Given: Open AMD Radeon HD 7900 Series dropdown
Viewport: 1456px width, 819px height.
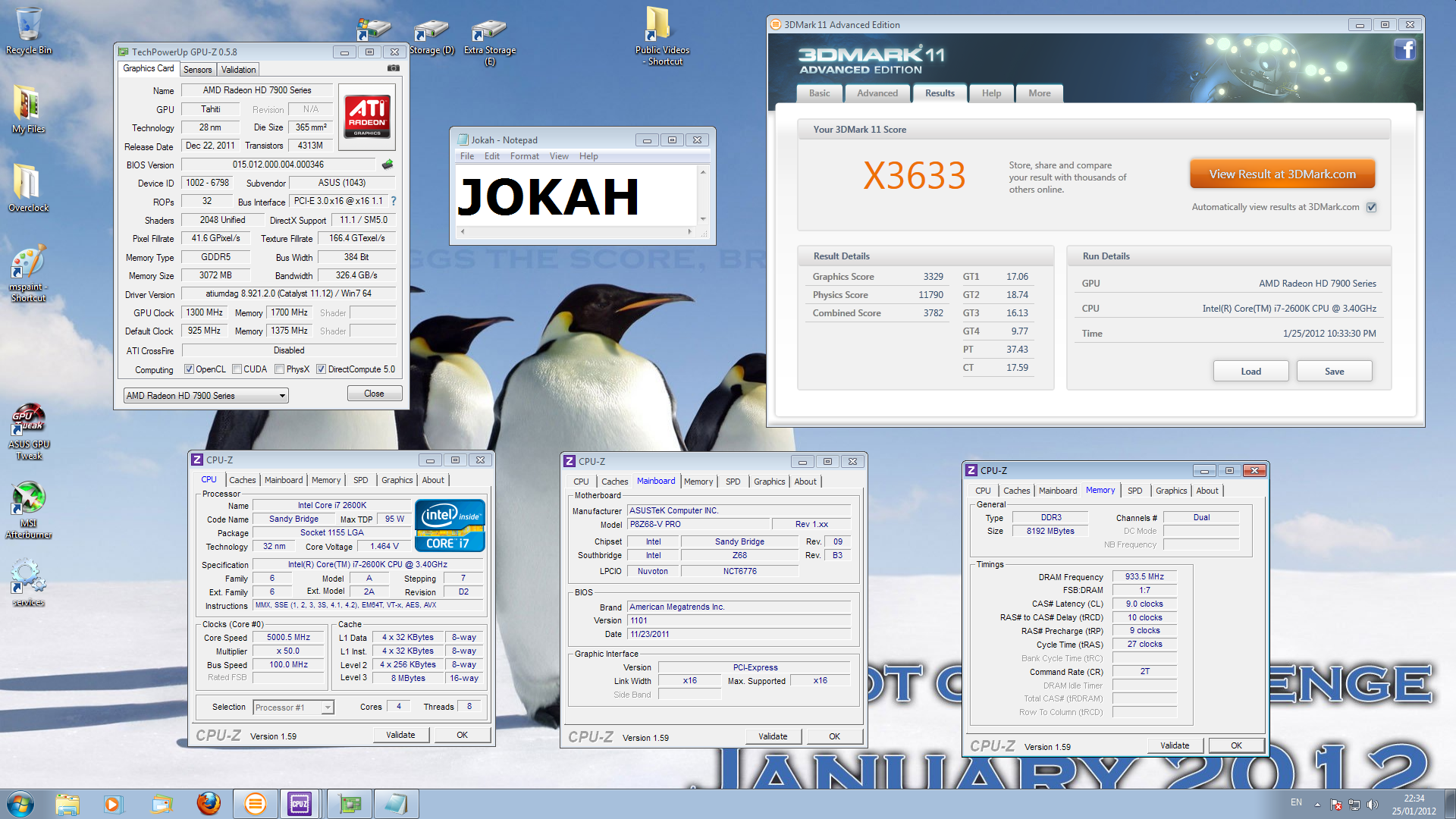Looking at the screenshot, I should pyautogui.click(x=206, y=396).
